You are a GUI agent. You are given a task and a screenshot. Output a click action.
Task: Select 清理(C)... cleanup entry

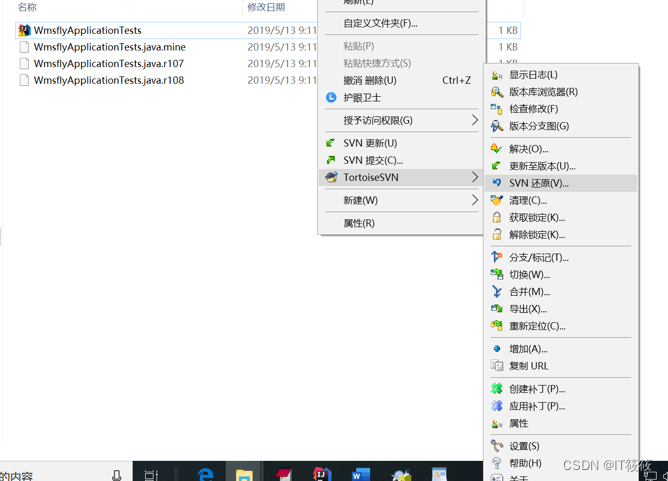pos(561,200)
